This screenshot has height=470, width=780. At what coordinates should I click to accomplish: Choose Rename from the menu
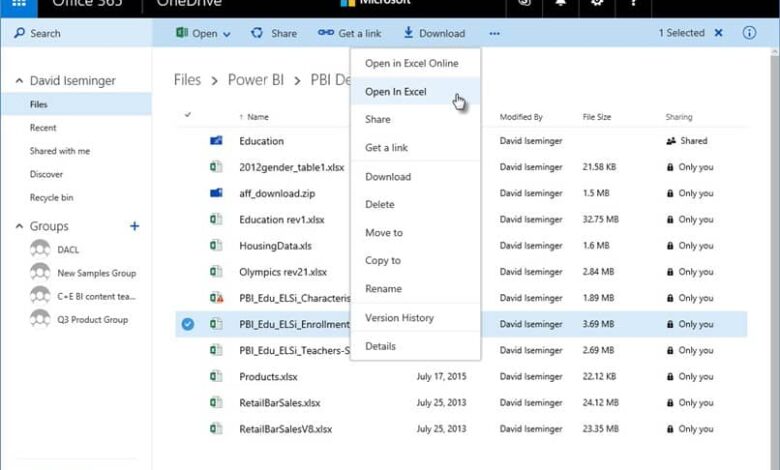point(415,288)
